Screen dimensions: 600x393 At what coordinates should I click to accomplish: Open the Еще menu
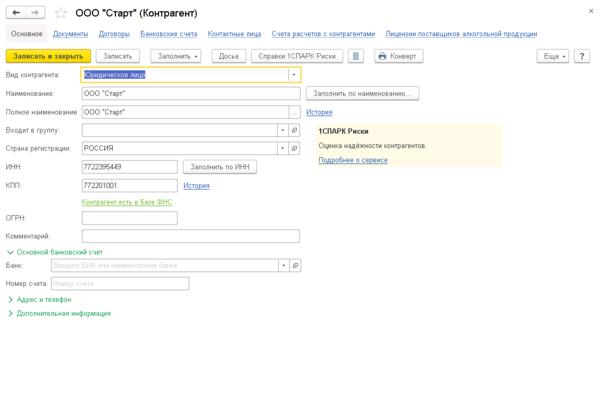point(553,56)
